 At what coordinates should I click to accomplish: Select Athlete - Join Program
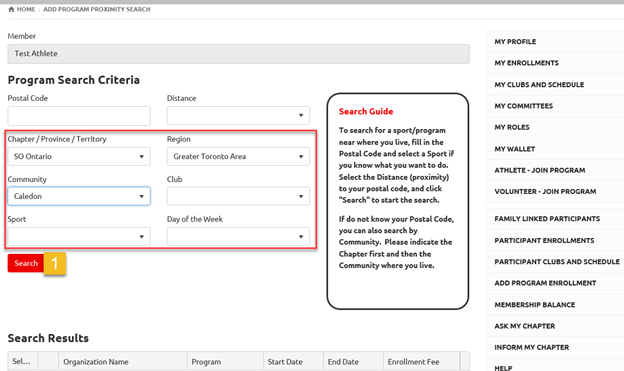pyautogui.click(x=540, y=170)
